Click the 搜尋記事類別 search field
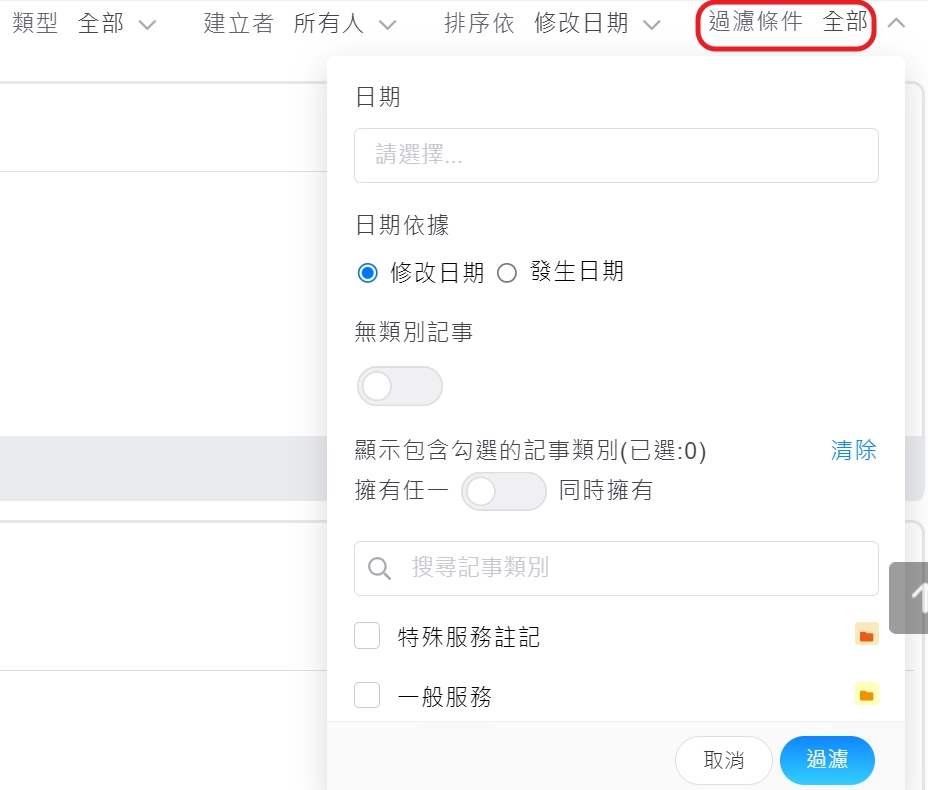This screenshot has width=928, height=790. pyautogui.click(x=630, y=569)
